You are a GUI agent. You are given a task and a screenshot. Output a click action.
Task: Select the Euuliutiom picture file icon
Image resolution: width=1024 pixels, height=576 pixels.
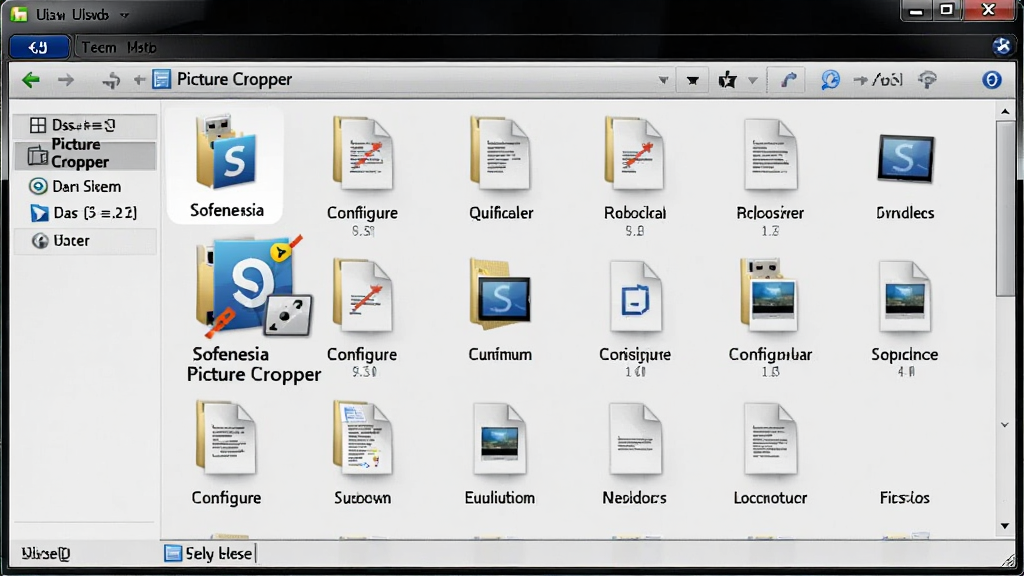click(x=500, y=439)
